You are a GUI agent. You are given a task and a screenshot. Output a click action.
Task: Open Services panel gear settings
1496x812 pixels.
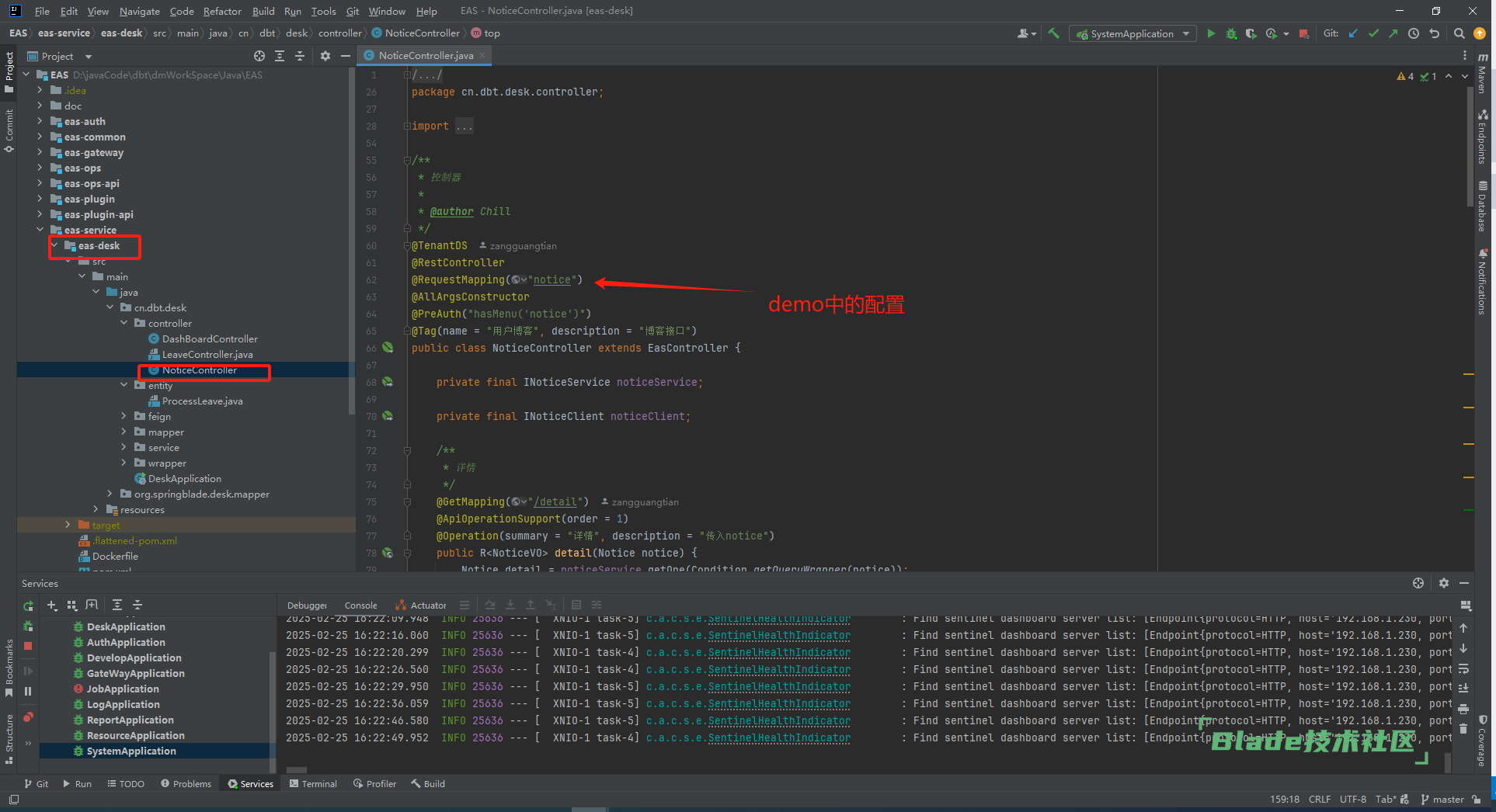click(1443, 583)
